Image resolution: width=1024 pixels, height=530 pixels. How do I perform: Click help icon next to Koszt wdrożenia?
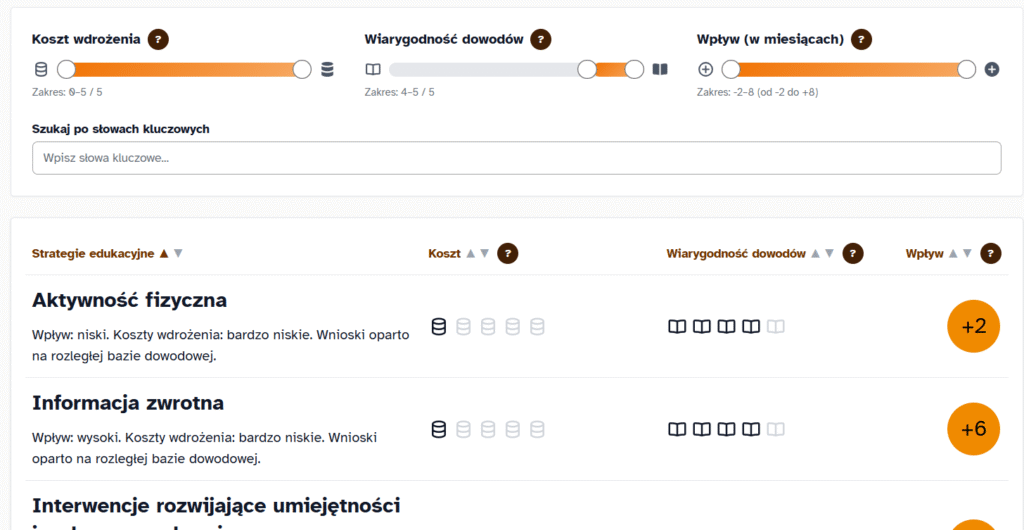point(158,40)
